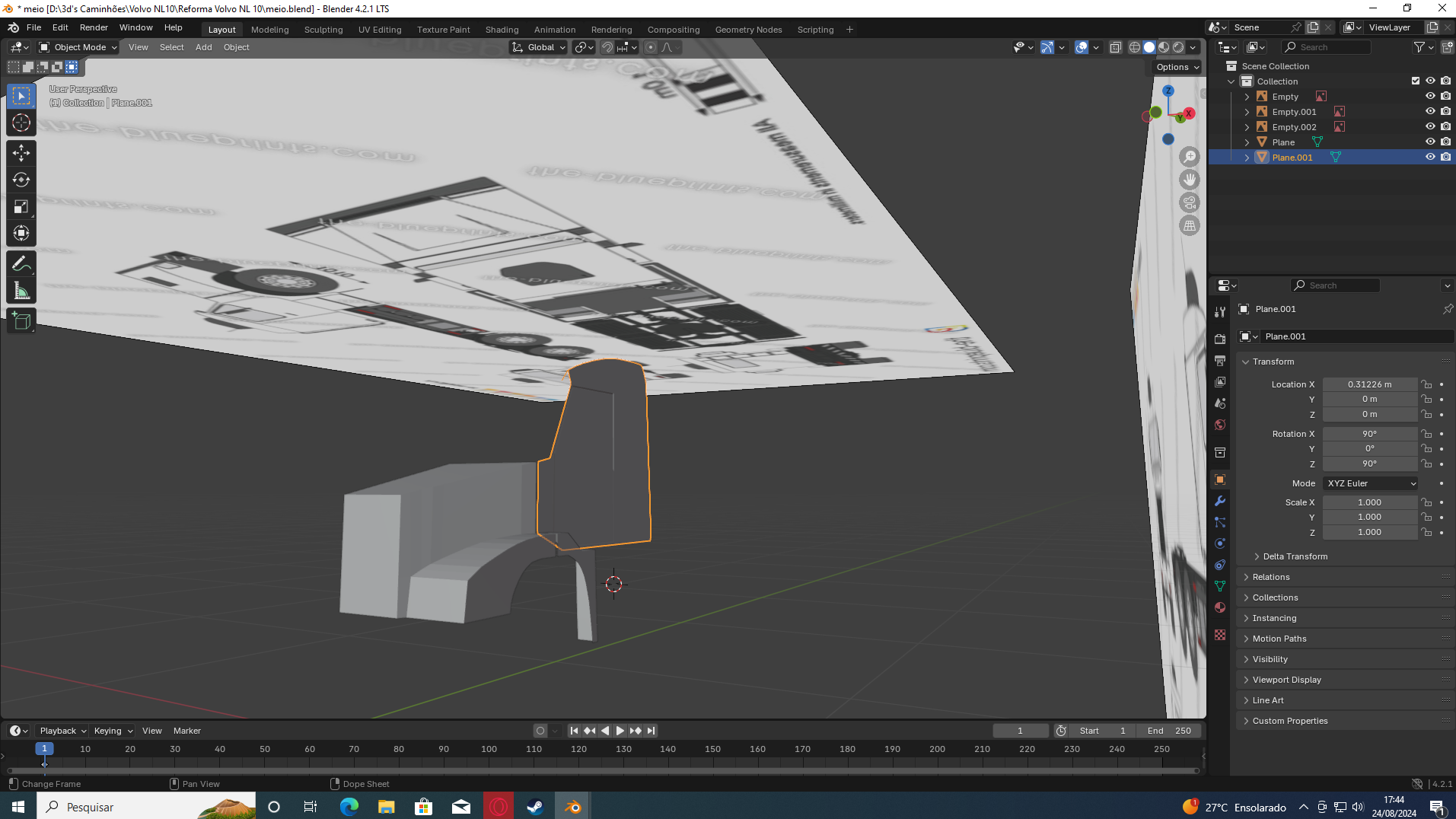Viewport: 1456px width, 819px height.
Task: Open rotation Mode XYZ Euler dropdown
Action: 1371,483
